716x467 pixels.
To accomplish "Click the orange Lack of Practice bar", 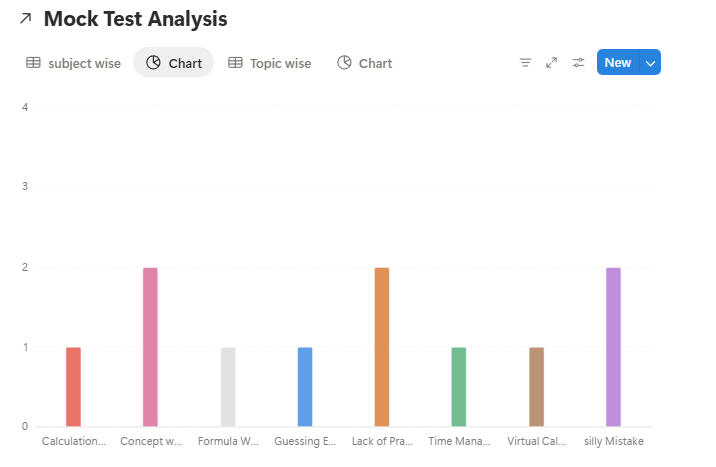I will click(381, 347).
